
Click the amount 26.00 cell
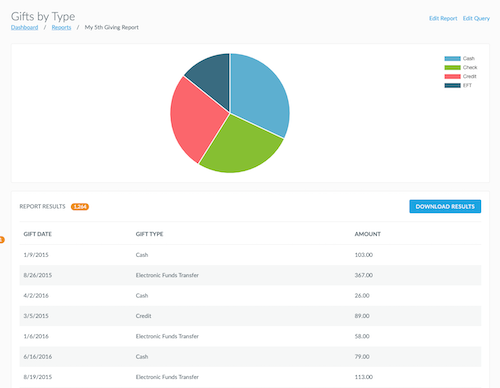pos(362,295)
